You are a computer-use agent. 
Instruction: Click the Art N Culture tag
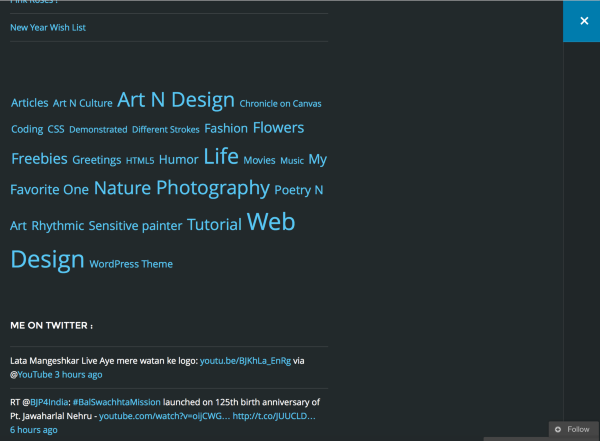pos(83,103)
